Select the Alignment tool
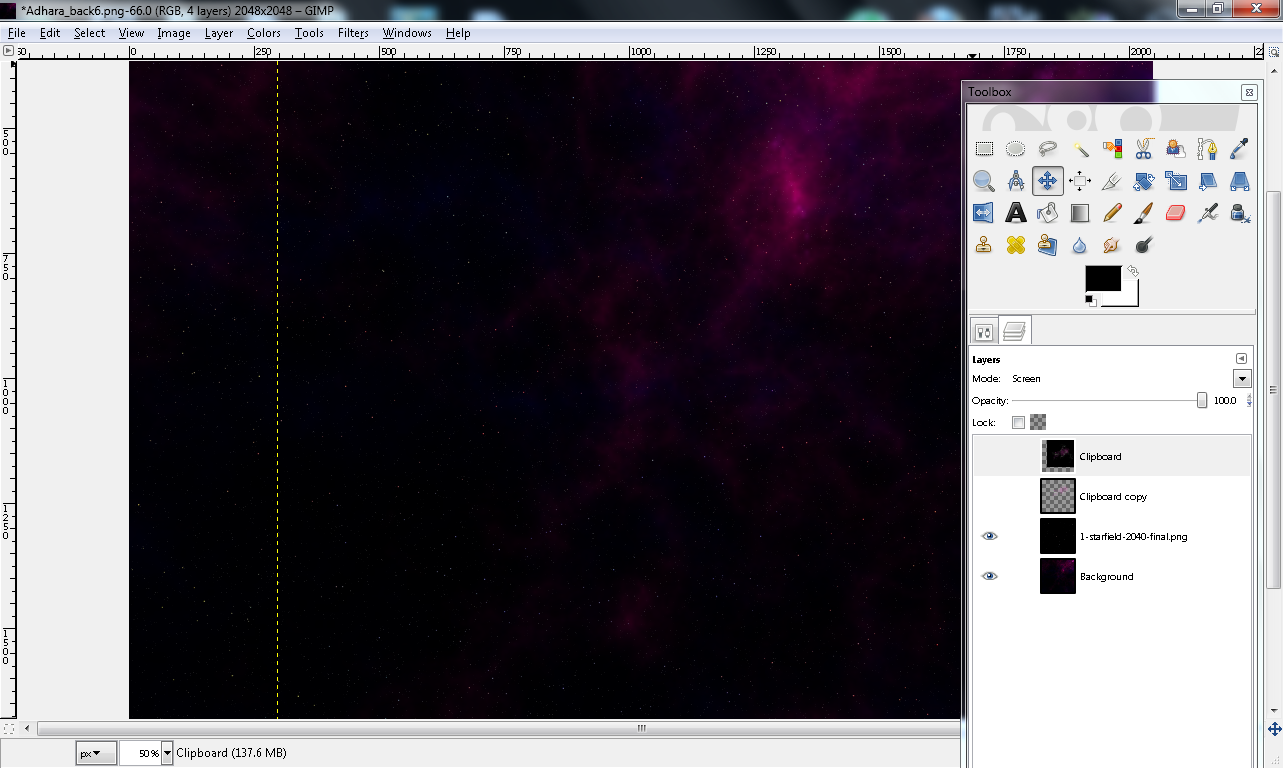The width and height of the screenshot is (1283, 768). [x=1080, y=181]
